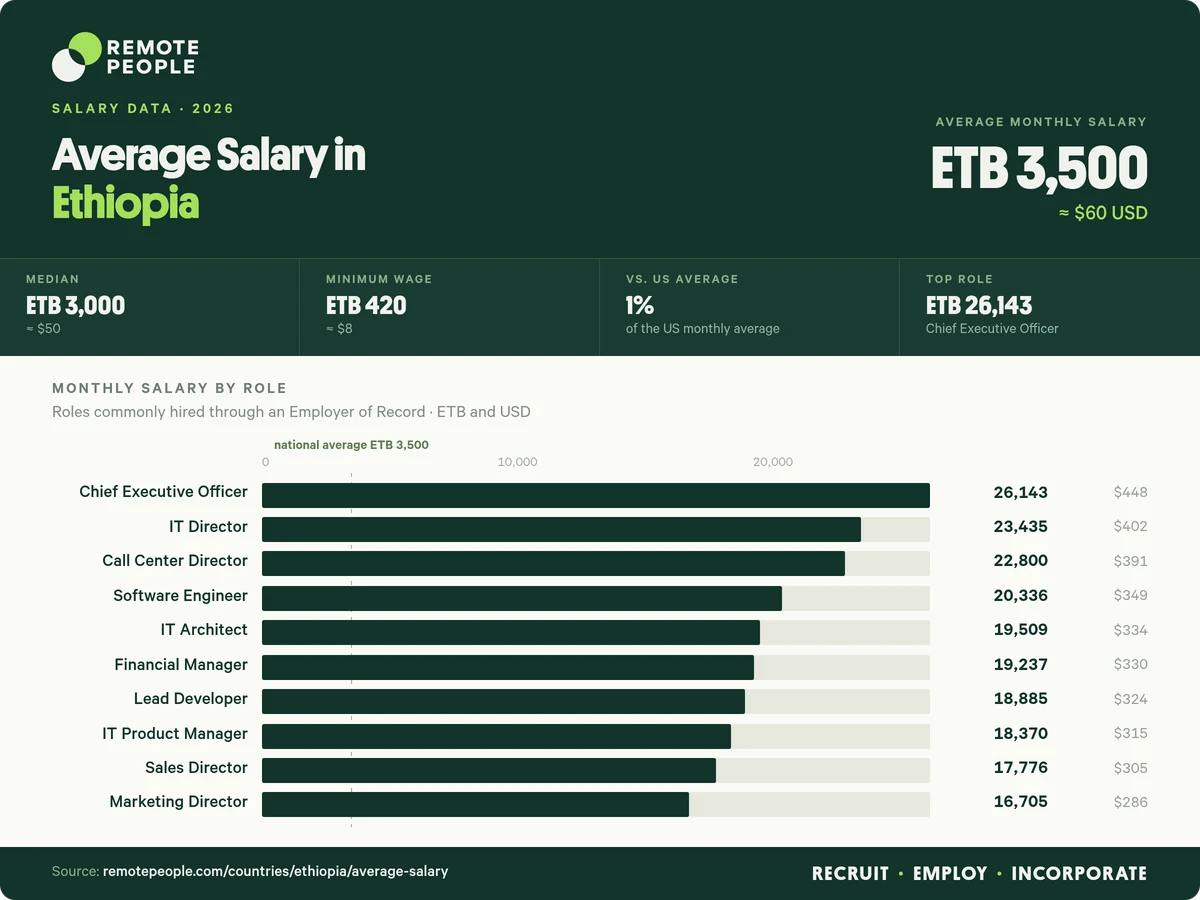Viewport: 1200px width, 900px height.
Task: Click the '$315' USD amount
Action: pos(1131,734)
